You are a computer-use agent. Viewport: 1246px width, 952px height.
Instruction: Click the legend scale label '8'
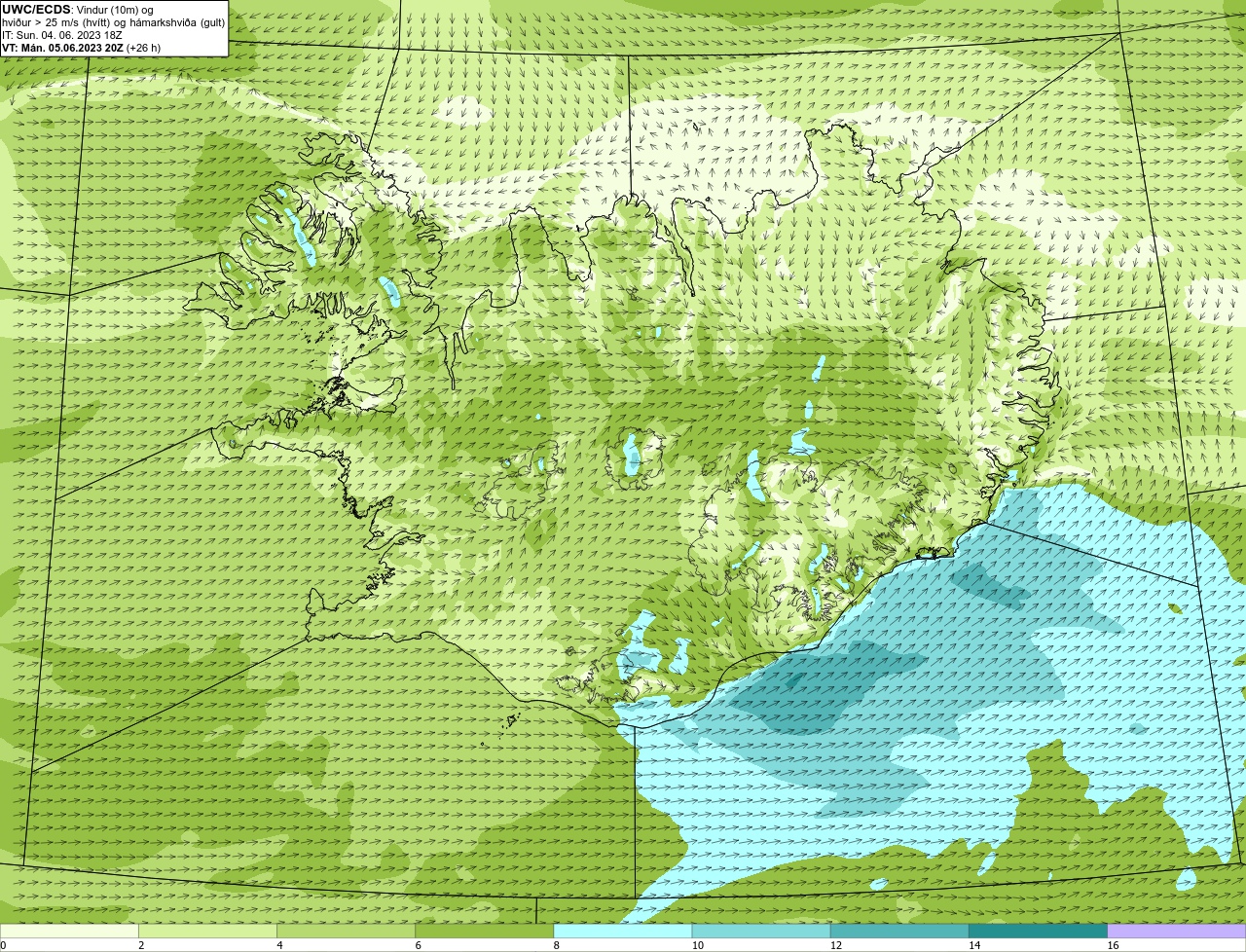(556, 945)
